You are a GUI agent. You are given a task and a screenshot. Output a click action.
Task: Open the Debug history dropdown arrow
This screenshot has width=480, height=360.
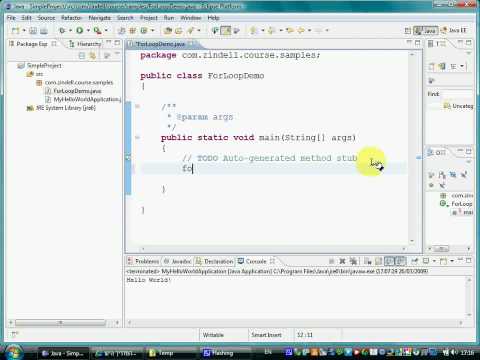(70, 30)
